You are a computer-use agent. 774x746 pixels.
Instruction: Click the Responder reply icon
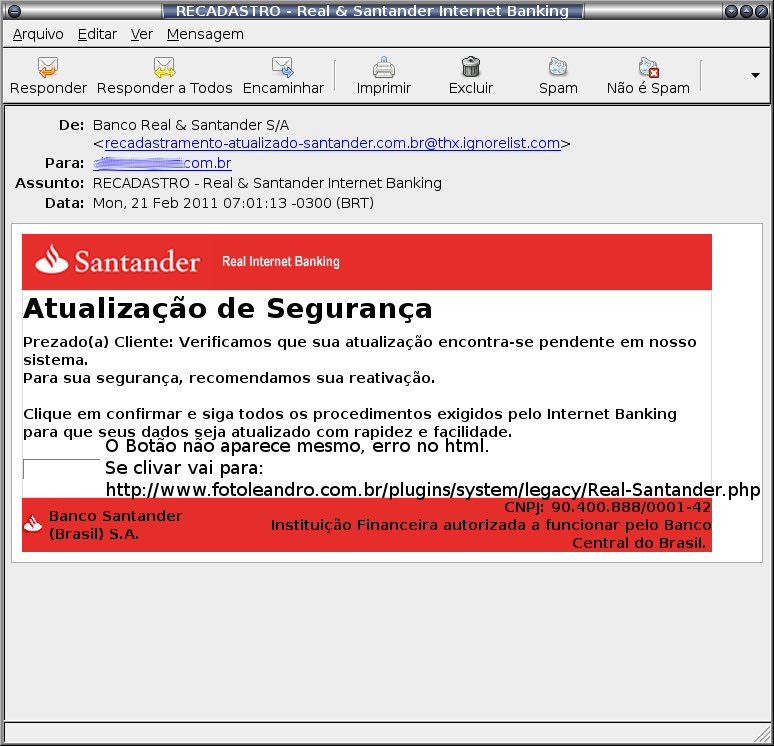tap(48, 67)
